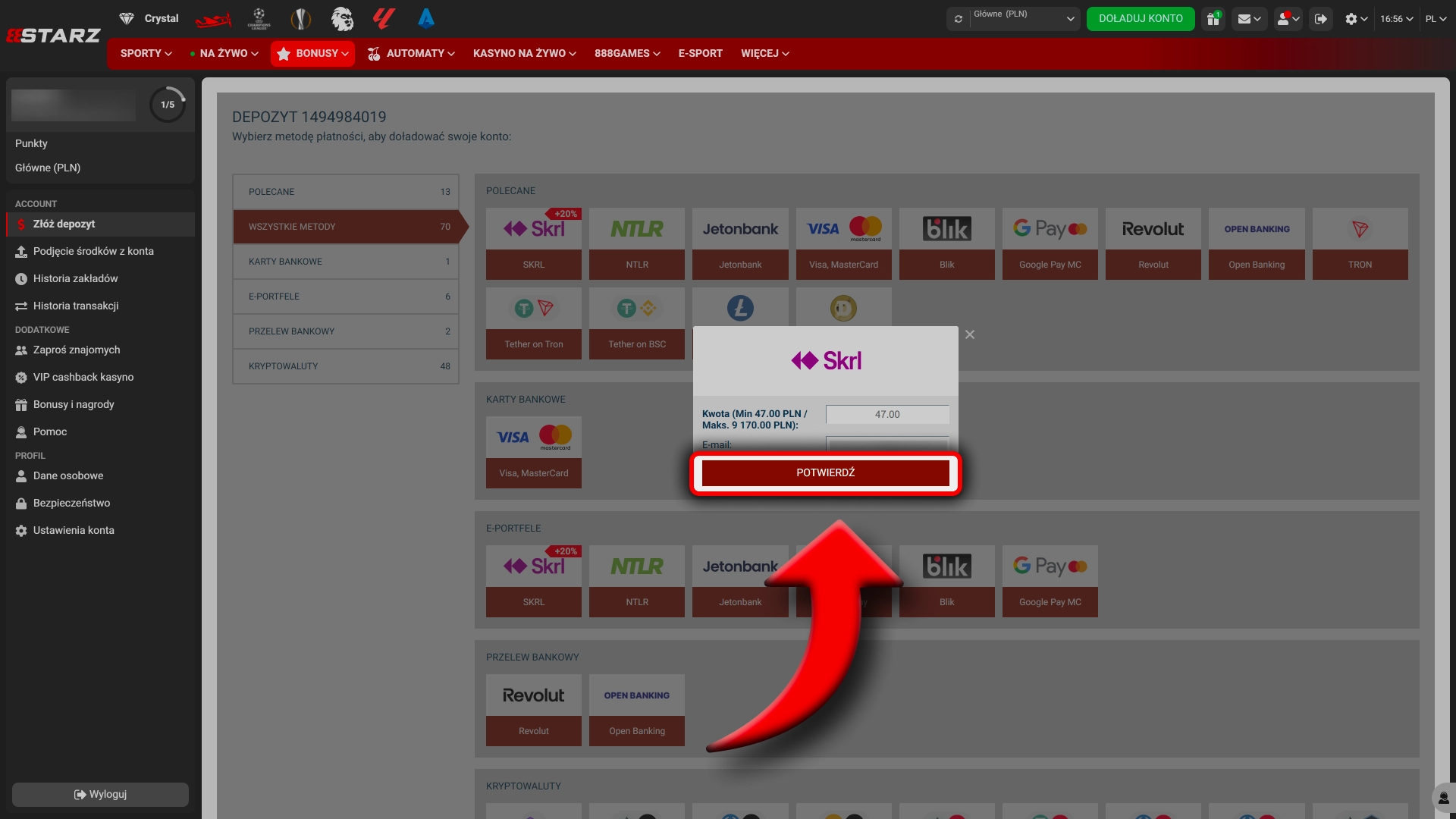The height and width of the screenshot is (819, 1456).
Task: Close the Skrill payment popup
Action: click(970, 334)
